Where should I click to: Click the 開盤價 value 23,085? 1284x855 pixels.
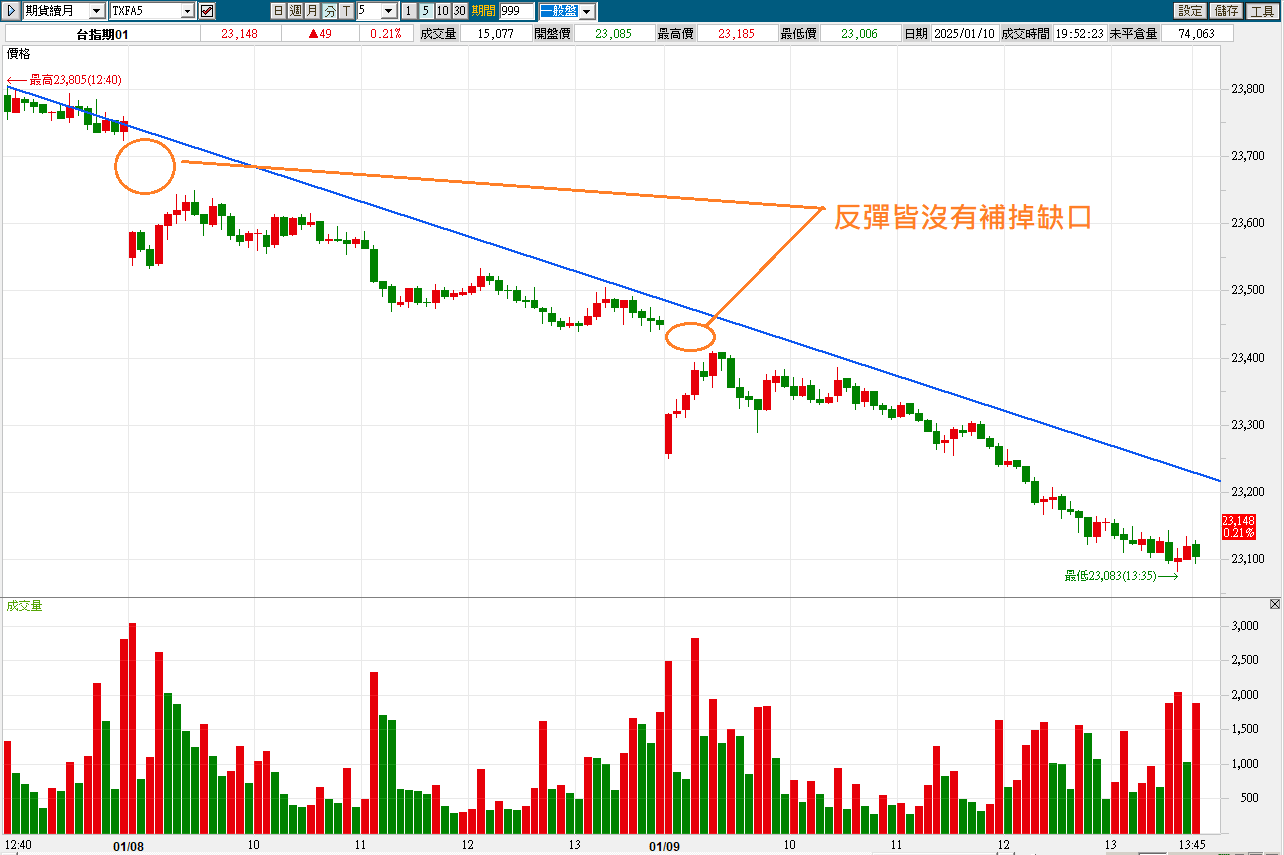(613, 34)
